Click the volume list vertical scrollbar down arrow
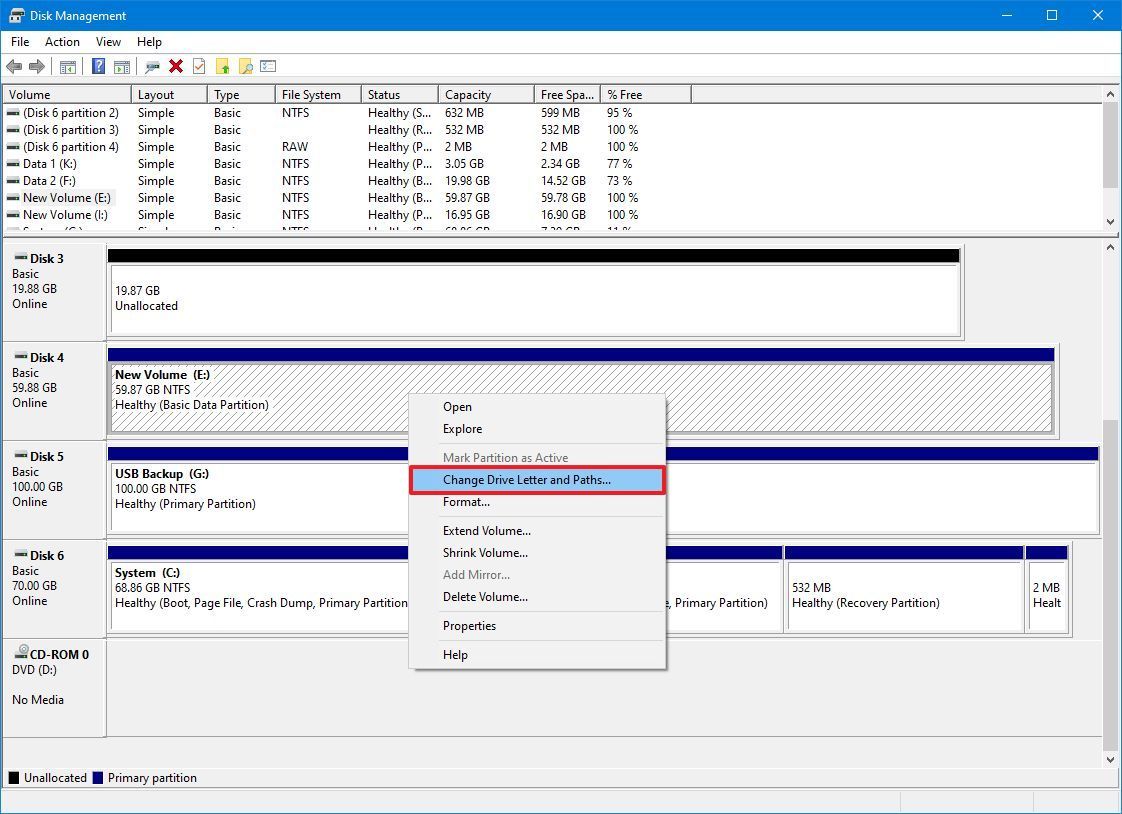1122x814 pixels. (1112, 222)
